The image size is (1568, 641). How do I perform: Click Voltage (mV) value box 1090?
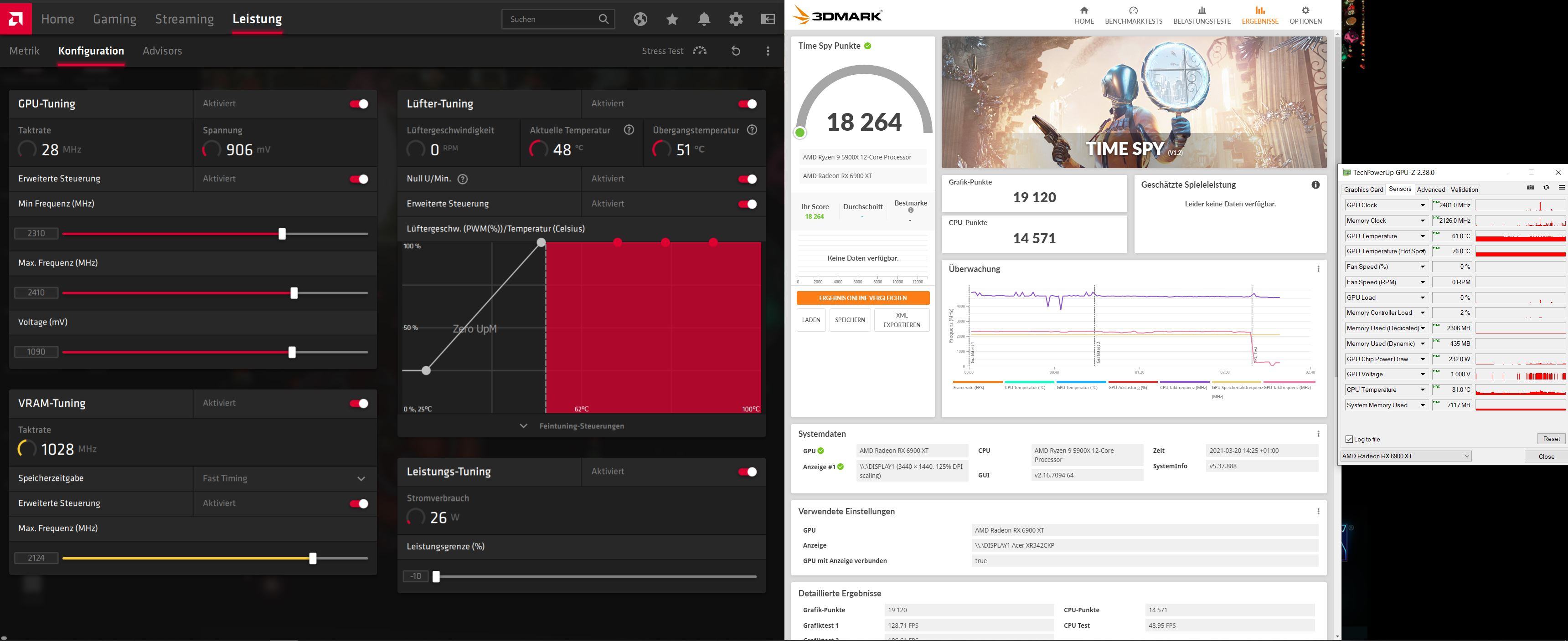tap(36, 352)
